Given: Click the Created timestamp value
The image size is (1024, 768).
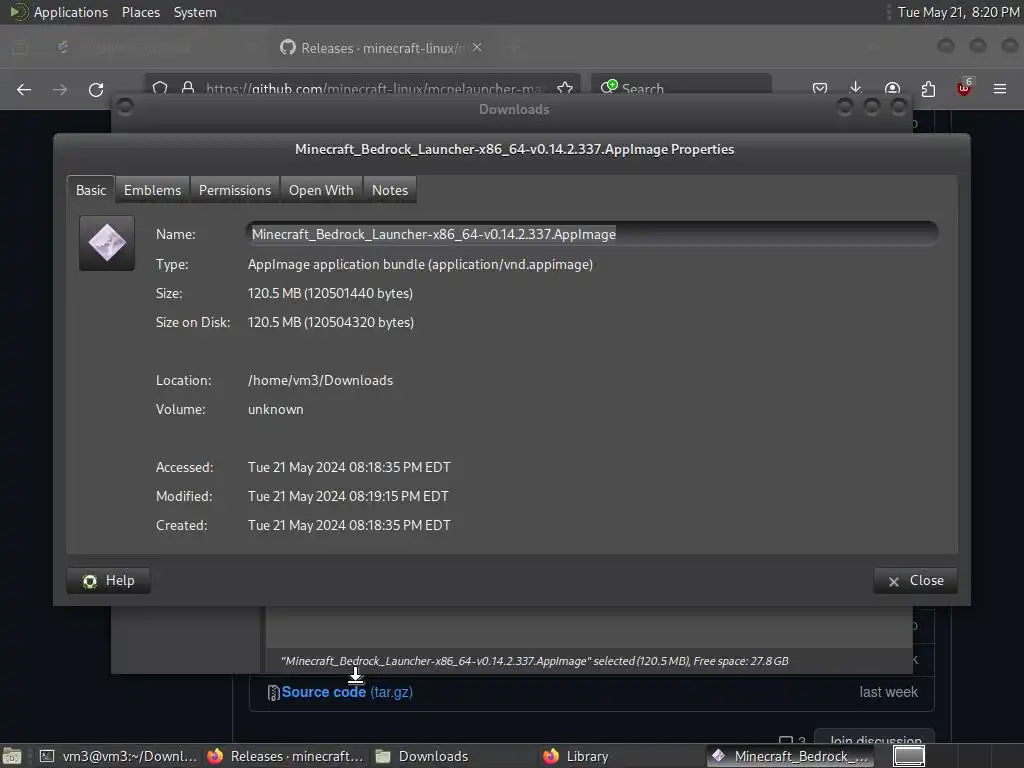Looking at the screenshot, I should (x=349, y=526).
